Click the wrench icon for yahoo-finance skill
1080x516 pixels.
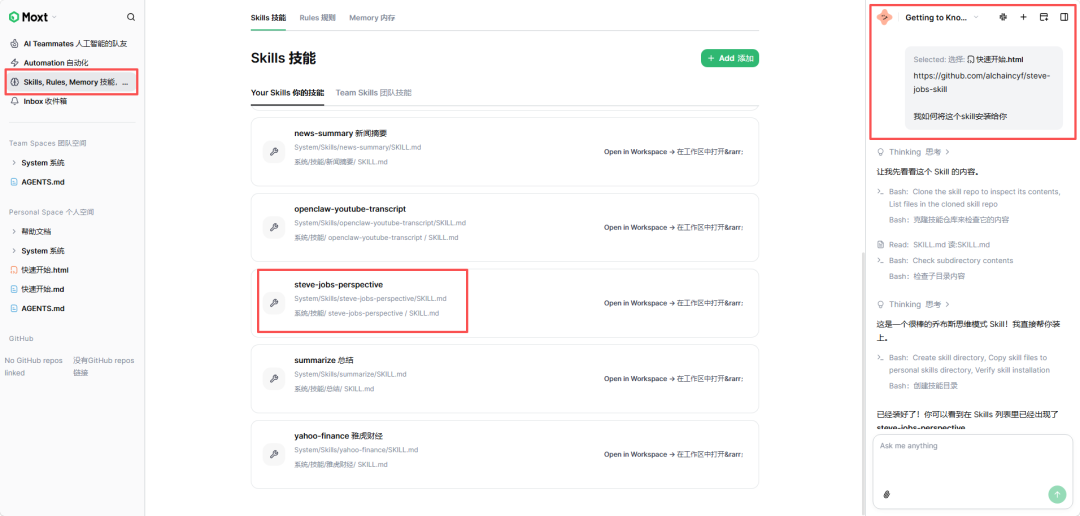click(x=273, y=455)
